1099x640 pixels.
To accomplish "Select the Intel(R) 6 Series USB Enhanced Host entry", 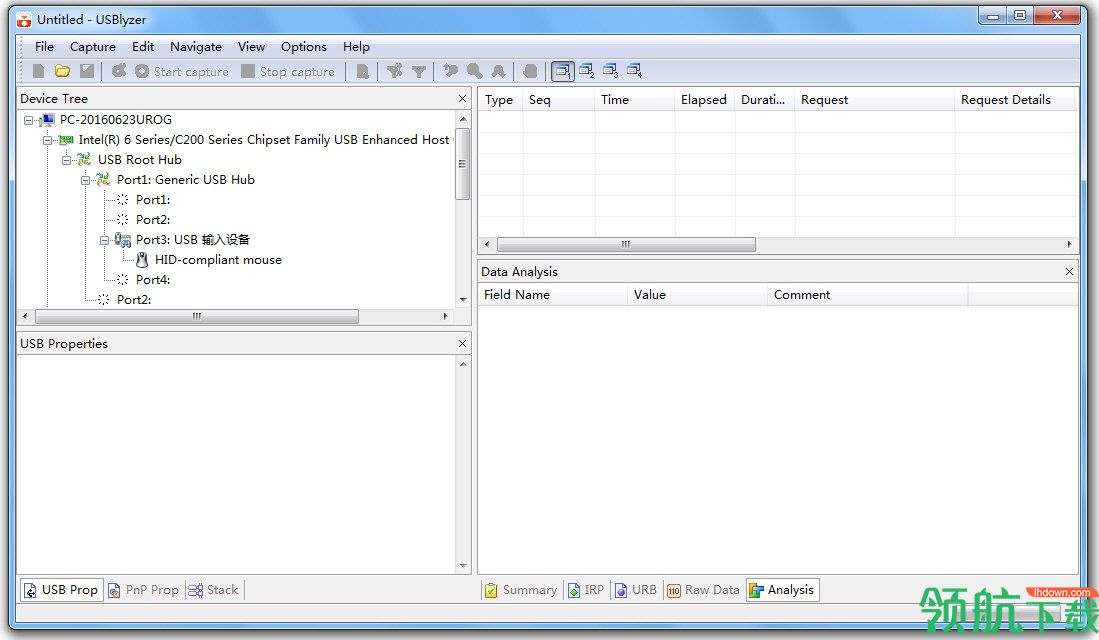I will (x=264, y=140).
